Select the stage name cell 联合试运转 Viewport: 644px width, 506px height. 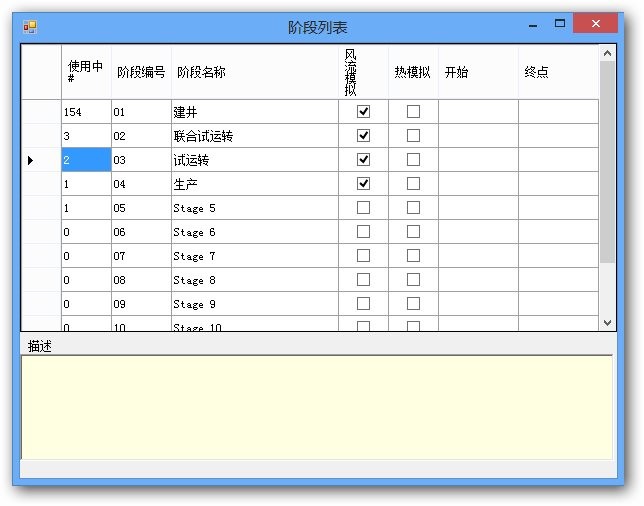pyautogui.click(x=255, y=136)
